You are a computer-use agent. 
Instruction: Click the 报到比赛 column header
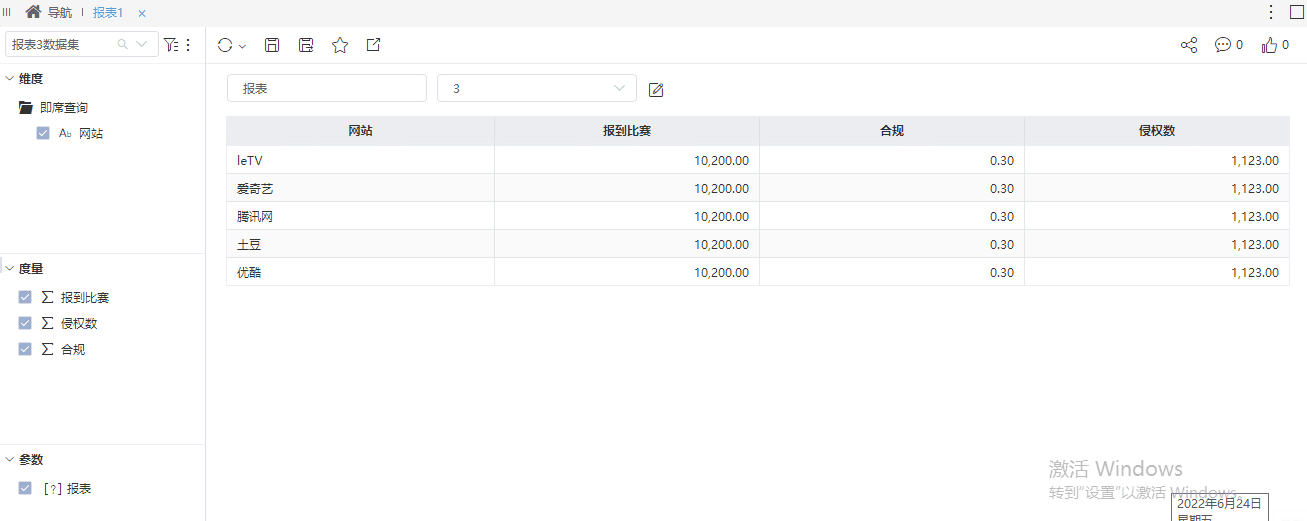[x=627, y=131]
